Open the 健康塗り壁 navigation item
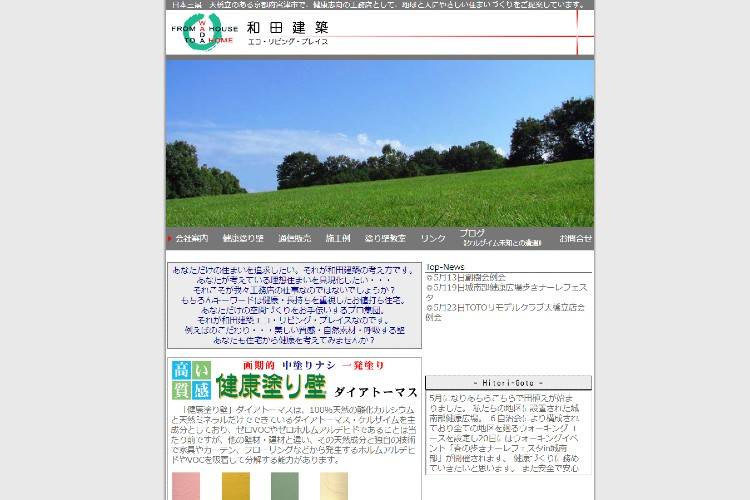The width and height of the screenshot is (750, 500). point(243,239)
